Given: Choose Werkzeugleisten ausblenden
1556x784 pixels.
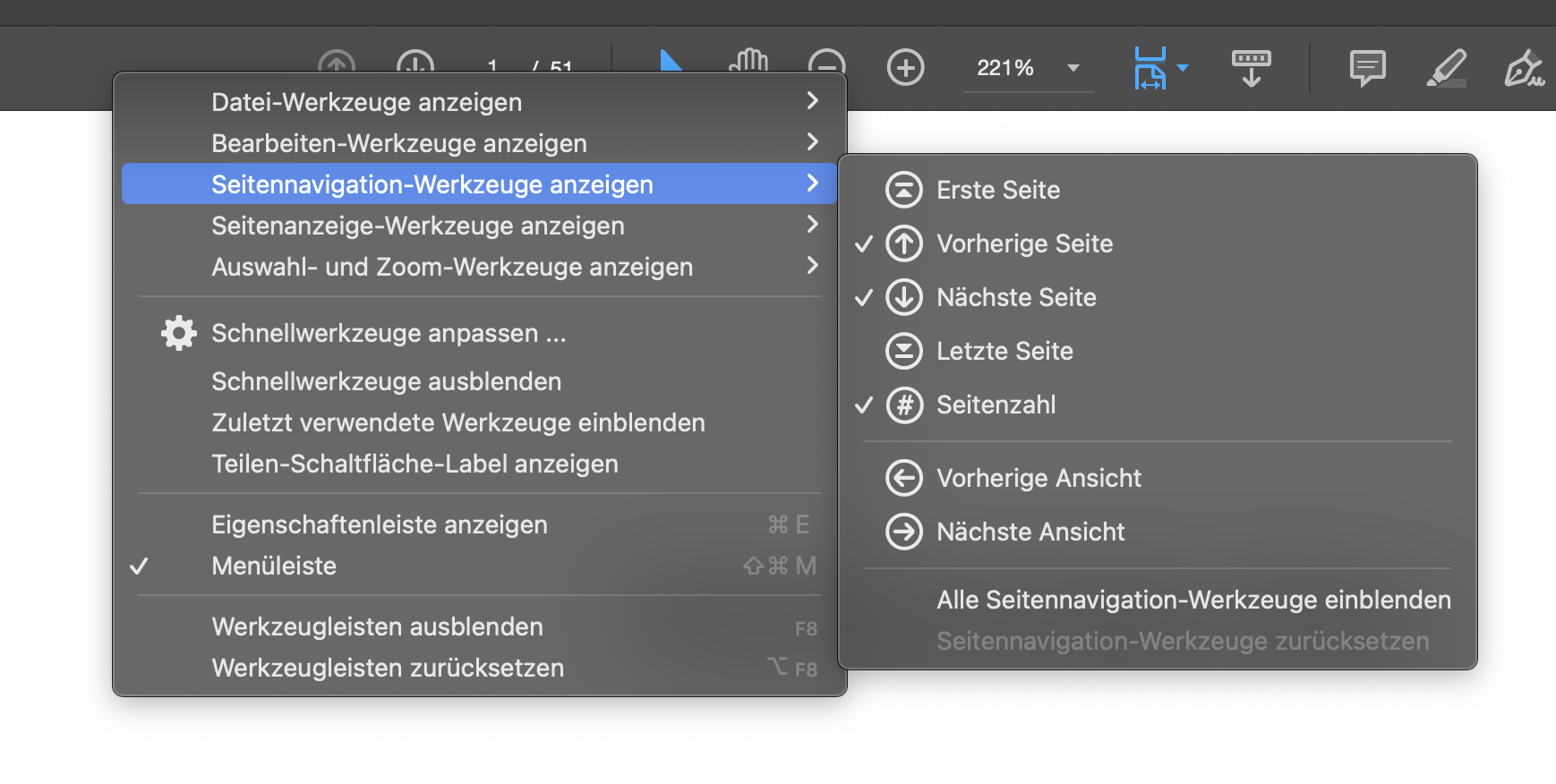Looking at the screenshot, I should tap(479, 626).
